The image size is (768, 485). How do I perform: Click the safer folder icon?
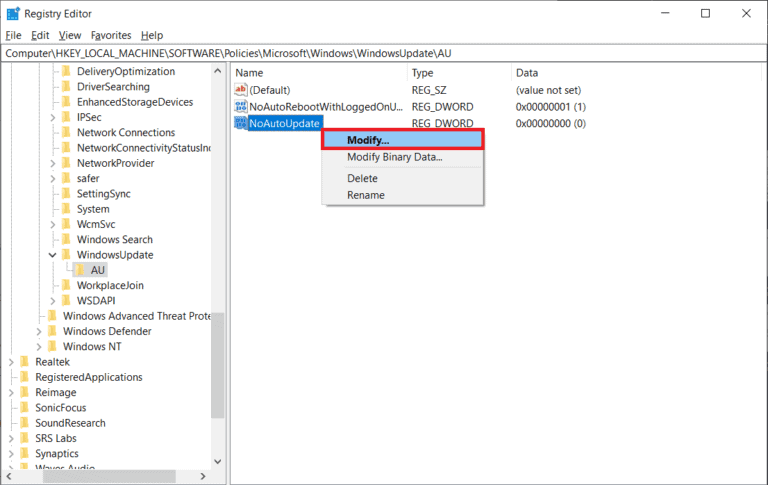point(67,178)
